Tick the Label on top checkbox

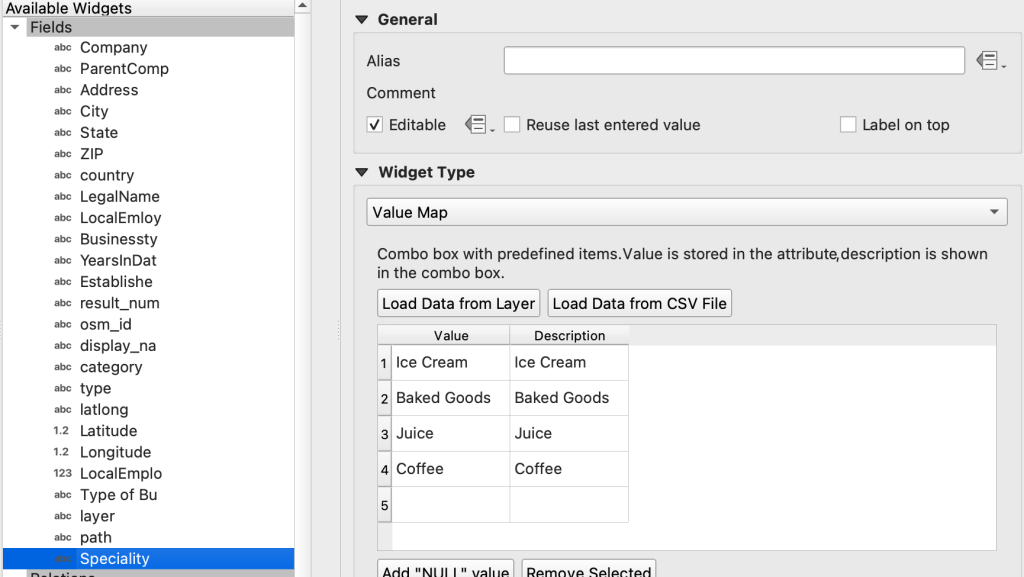click(x=848, y=125)
